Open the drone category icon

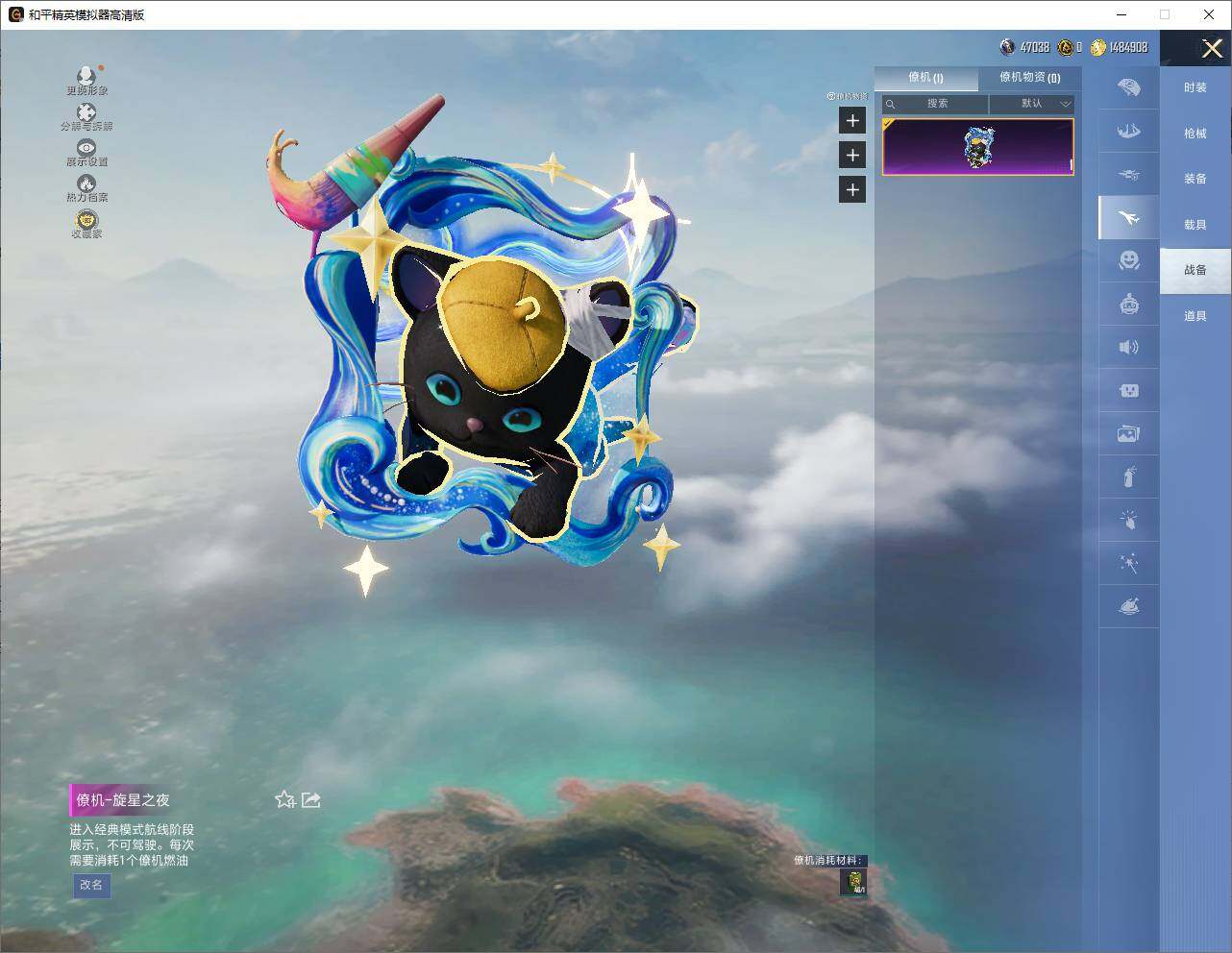point(1129,174)
